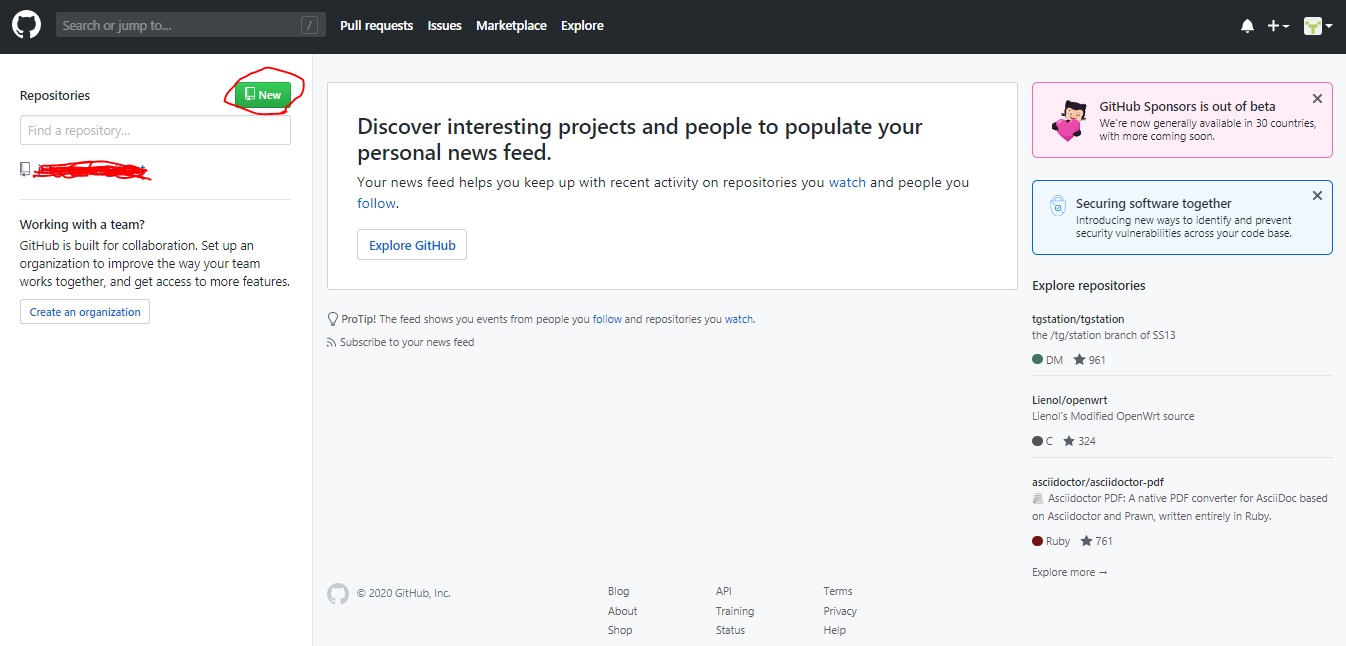Click Explore more arrow link
The width and height of the screenshot is (1346, 646).
(x=1070, y=572)
